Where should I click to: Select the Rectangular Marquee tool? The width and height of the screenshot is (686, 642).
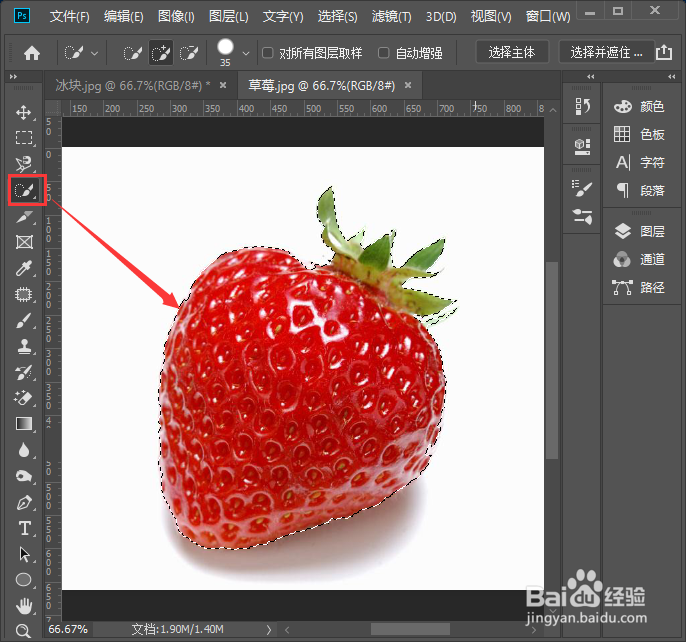click(24, 138)
